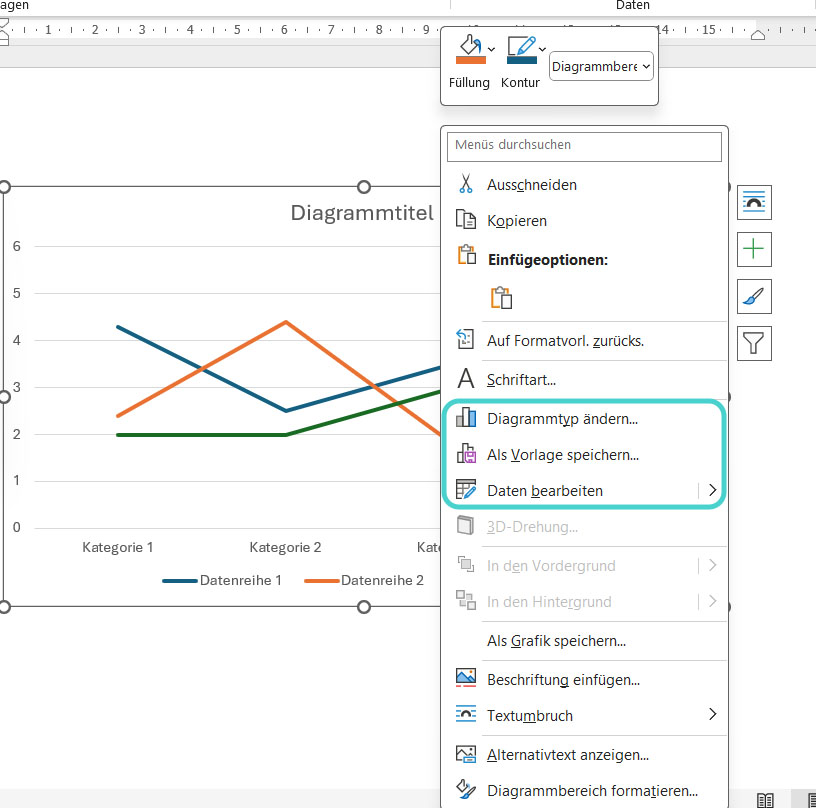Screen dimensions: 816x808
Task: Click the Daten ribbon group label
Action: click(632, 5)
